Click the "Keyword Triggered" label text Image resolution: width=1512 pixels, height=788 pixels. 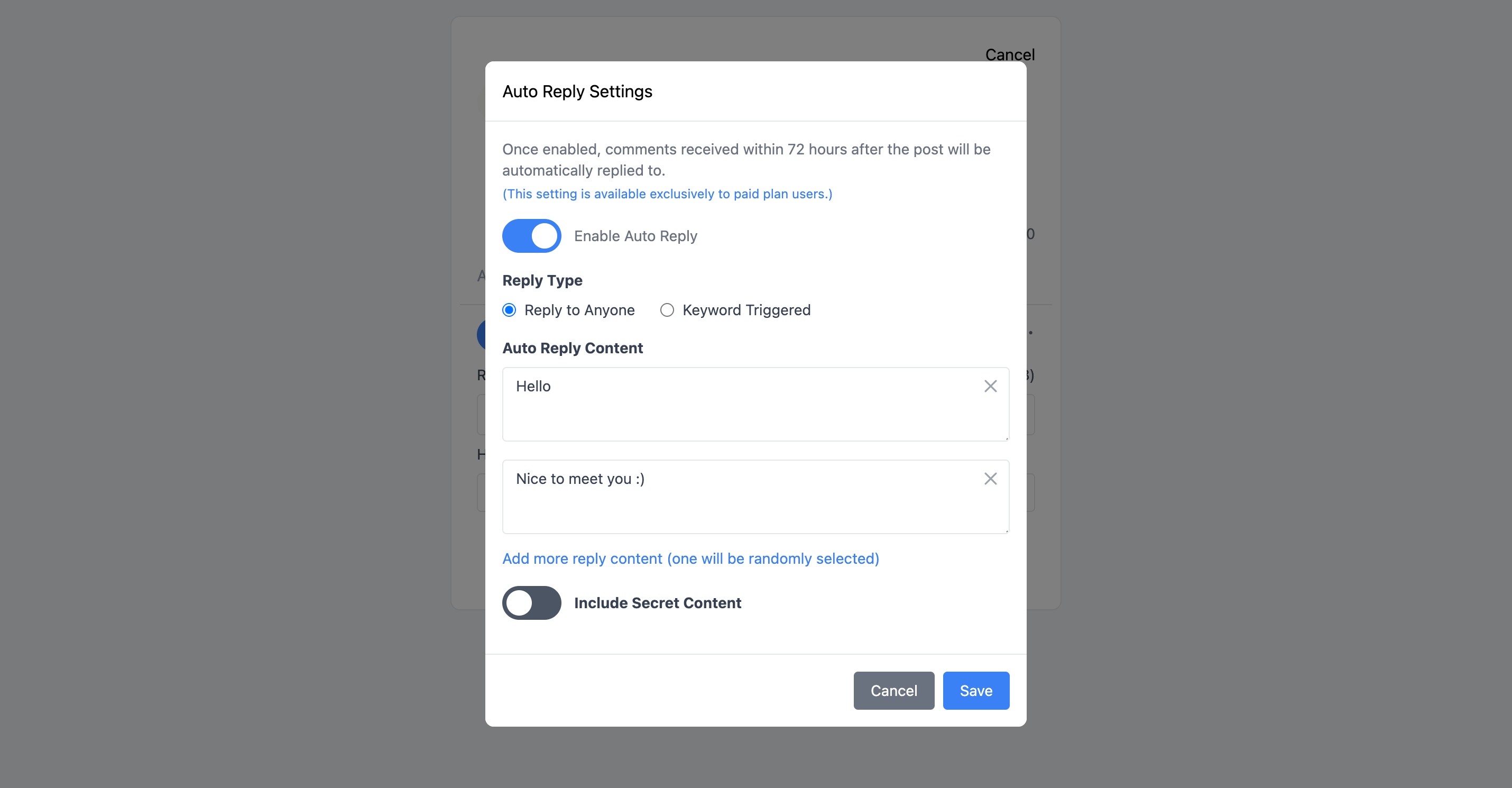(x=746, y=310)
